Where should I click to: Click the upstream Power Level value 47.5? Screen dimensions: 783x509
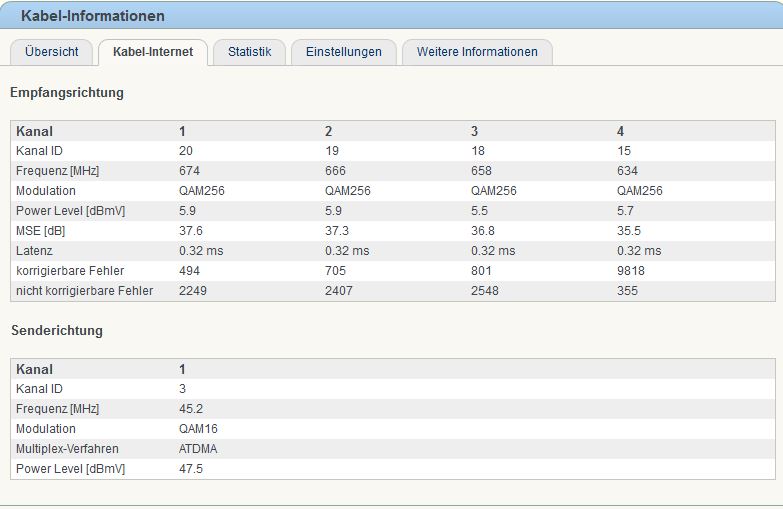point(191,469)
